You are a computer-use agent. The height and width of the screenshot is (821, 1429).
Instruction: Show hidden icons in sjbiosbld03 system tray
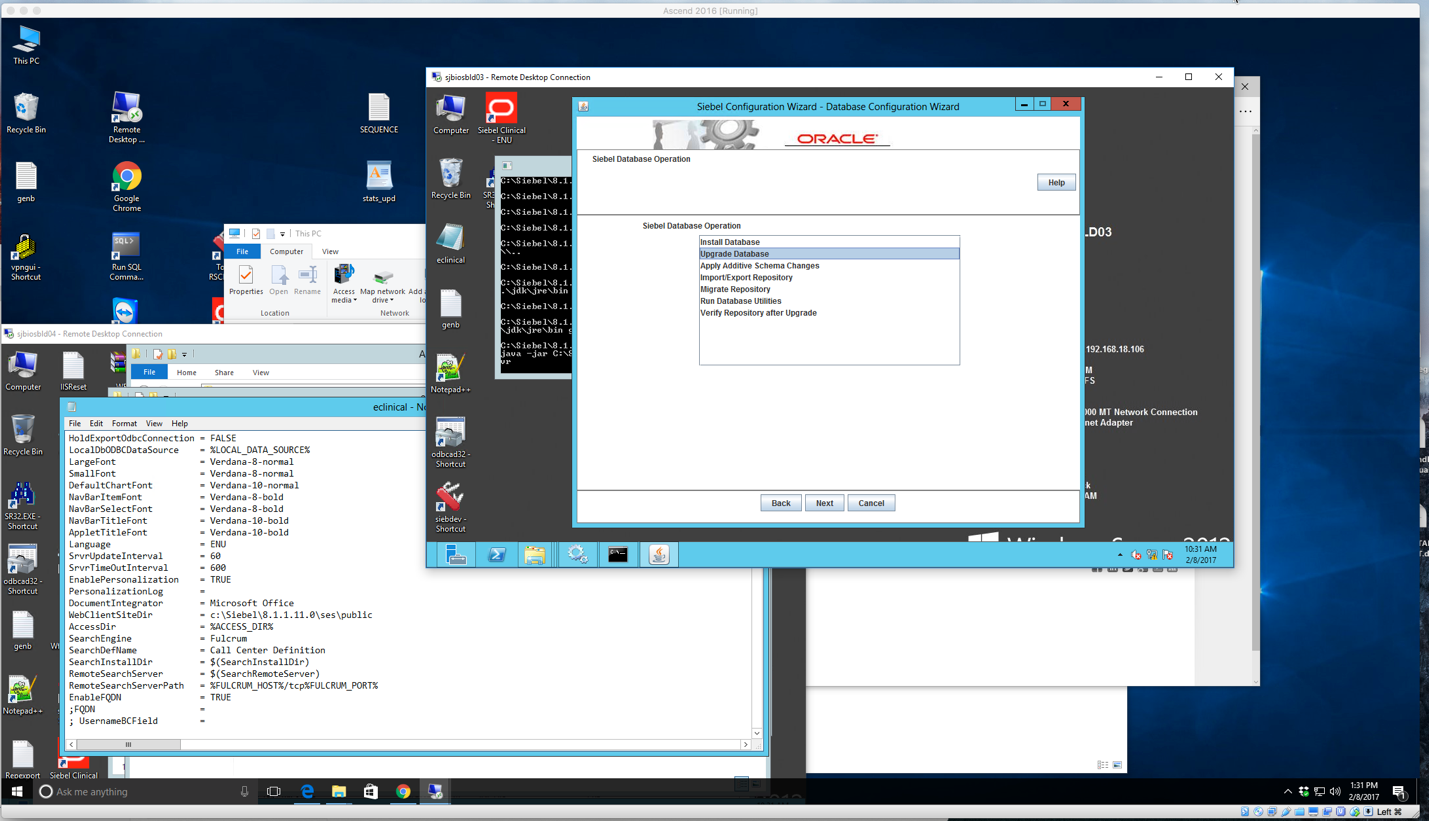[1120, 555]
